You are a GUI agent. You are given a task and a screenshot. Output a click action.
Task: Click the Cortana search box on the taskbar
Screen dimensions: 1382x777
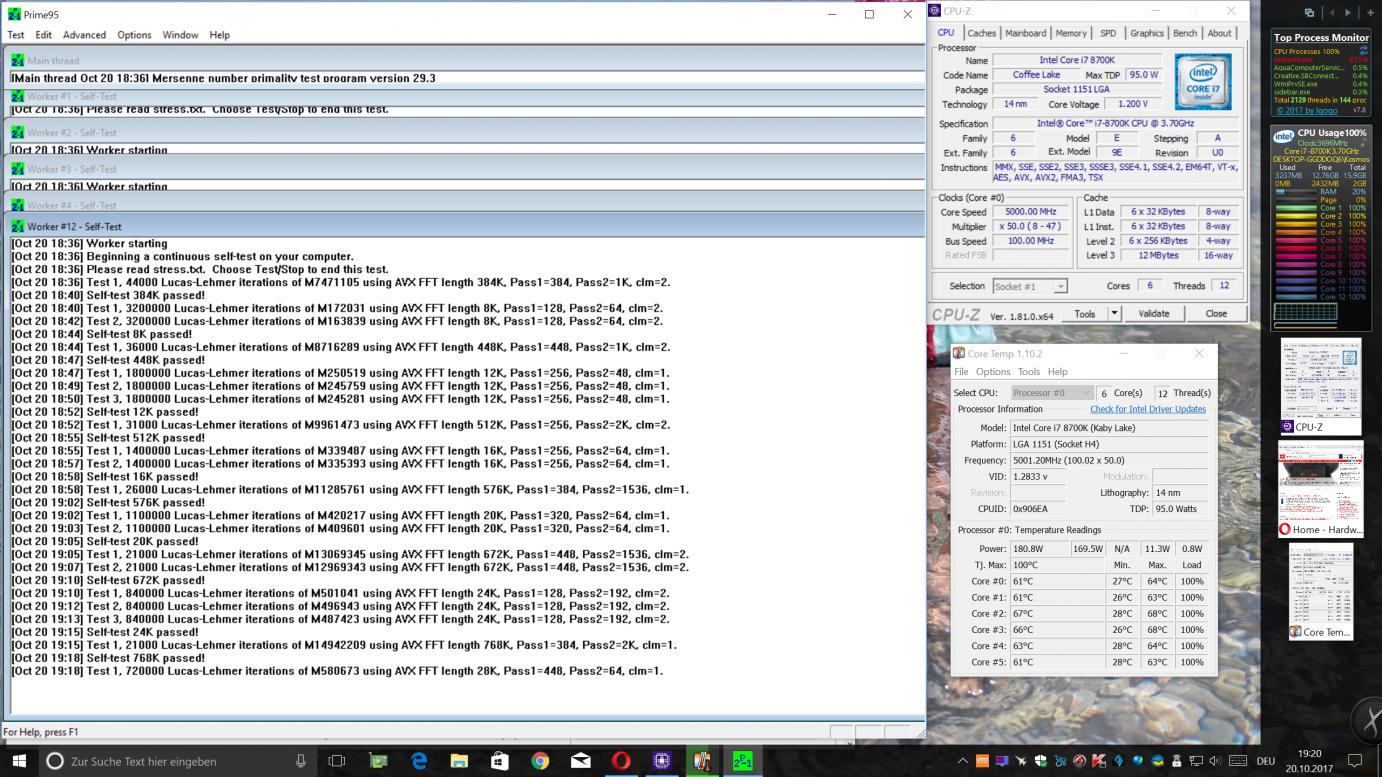(x=176, y=761)
